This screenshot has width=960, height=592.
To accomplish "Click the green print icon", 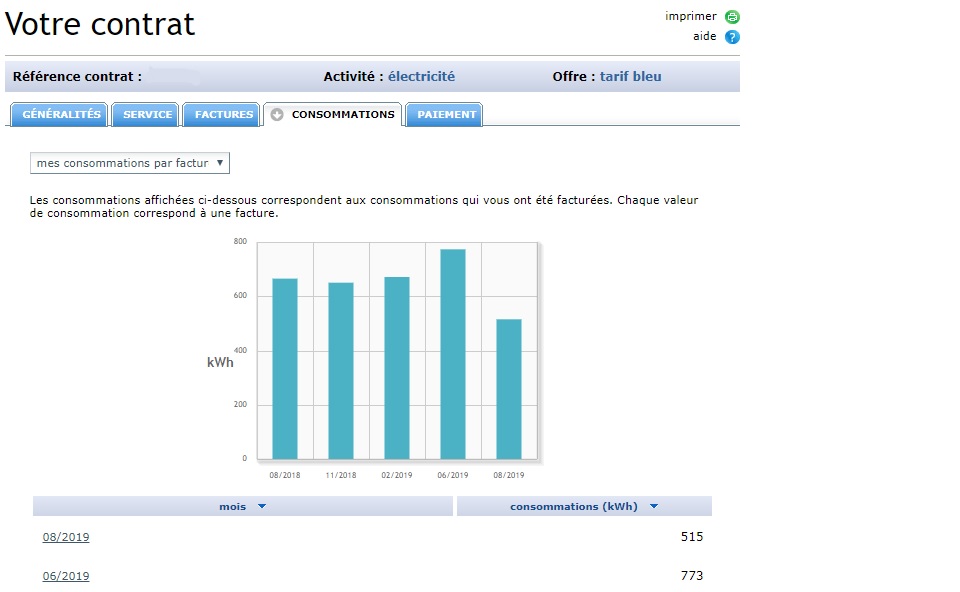I will (x=732, y=17).
